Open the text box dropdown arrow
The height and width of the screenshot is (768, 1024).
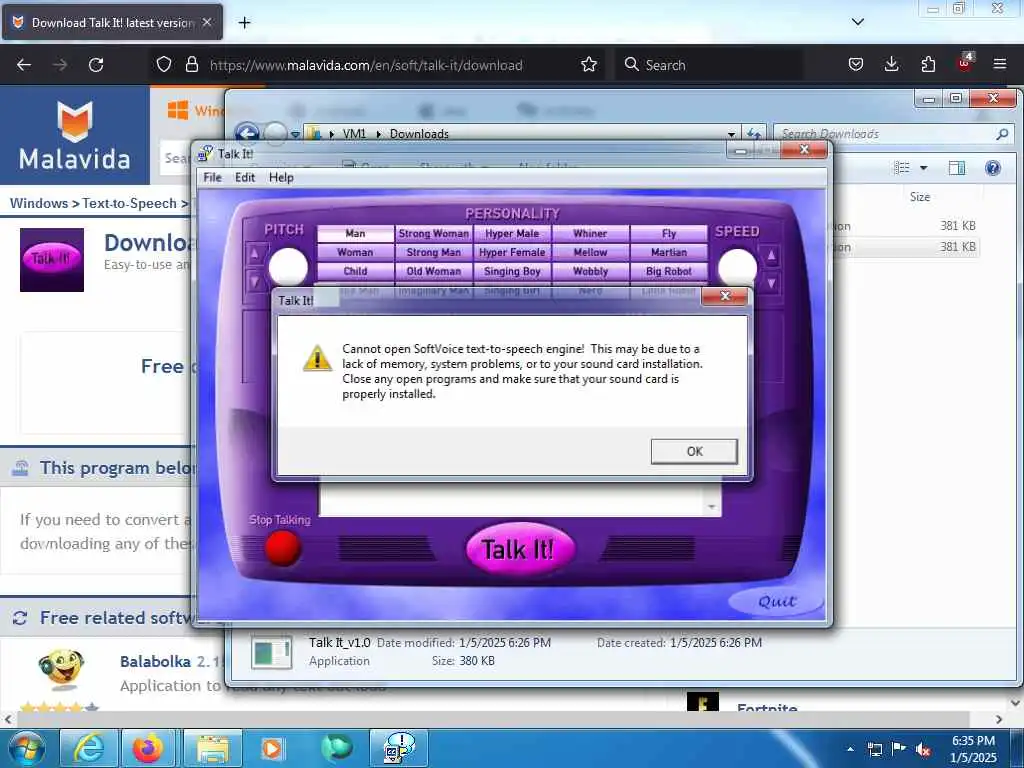711,507
